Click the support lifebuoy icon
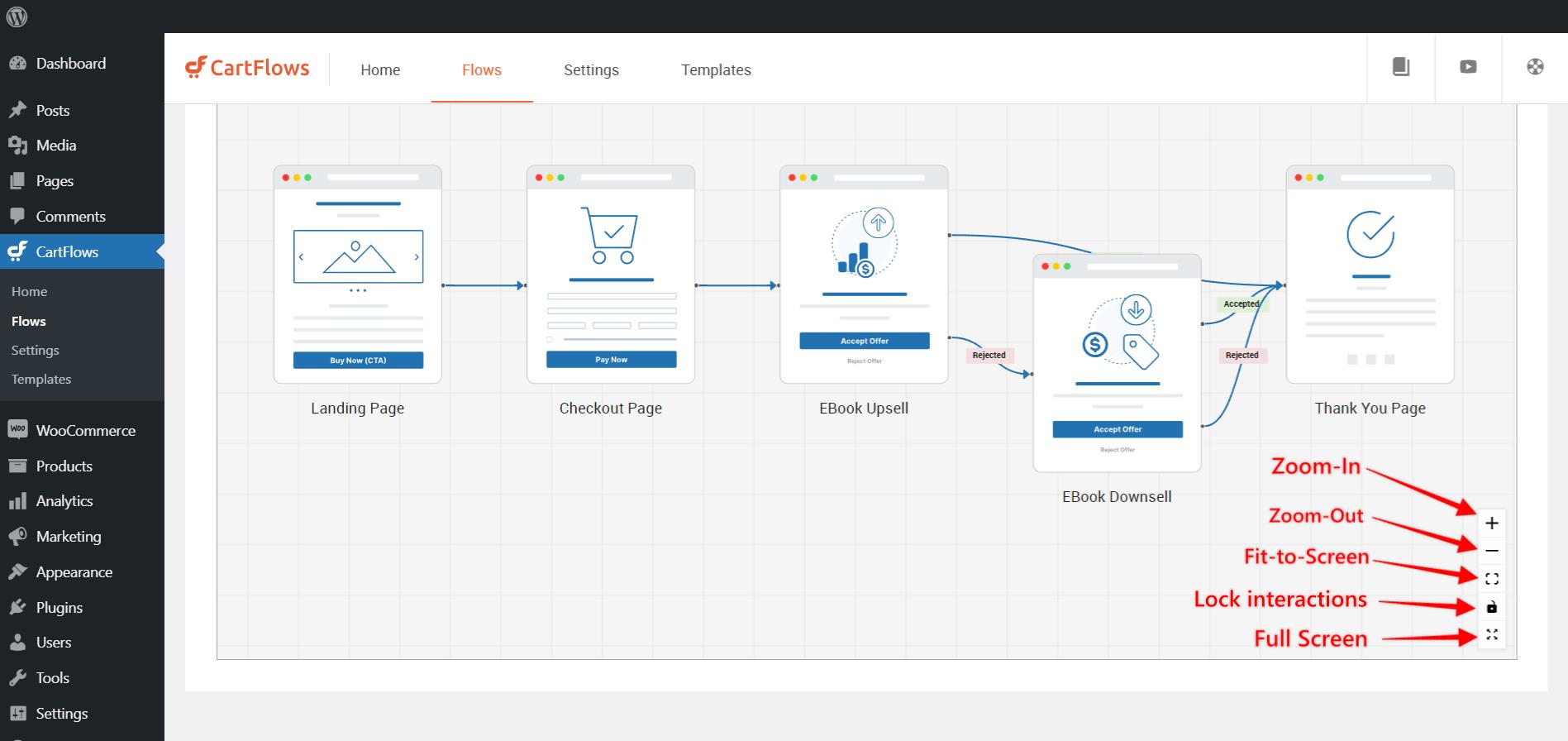The width and height of the screenshot is (1568, 741). pyautogui.click(x=1535, y=67)
